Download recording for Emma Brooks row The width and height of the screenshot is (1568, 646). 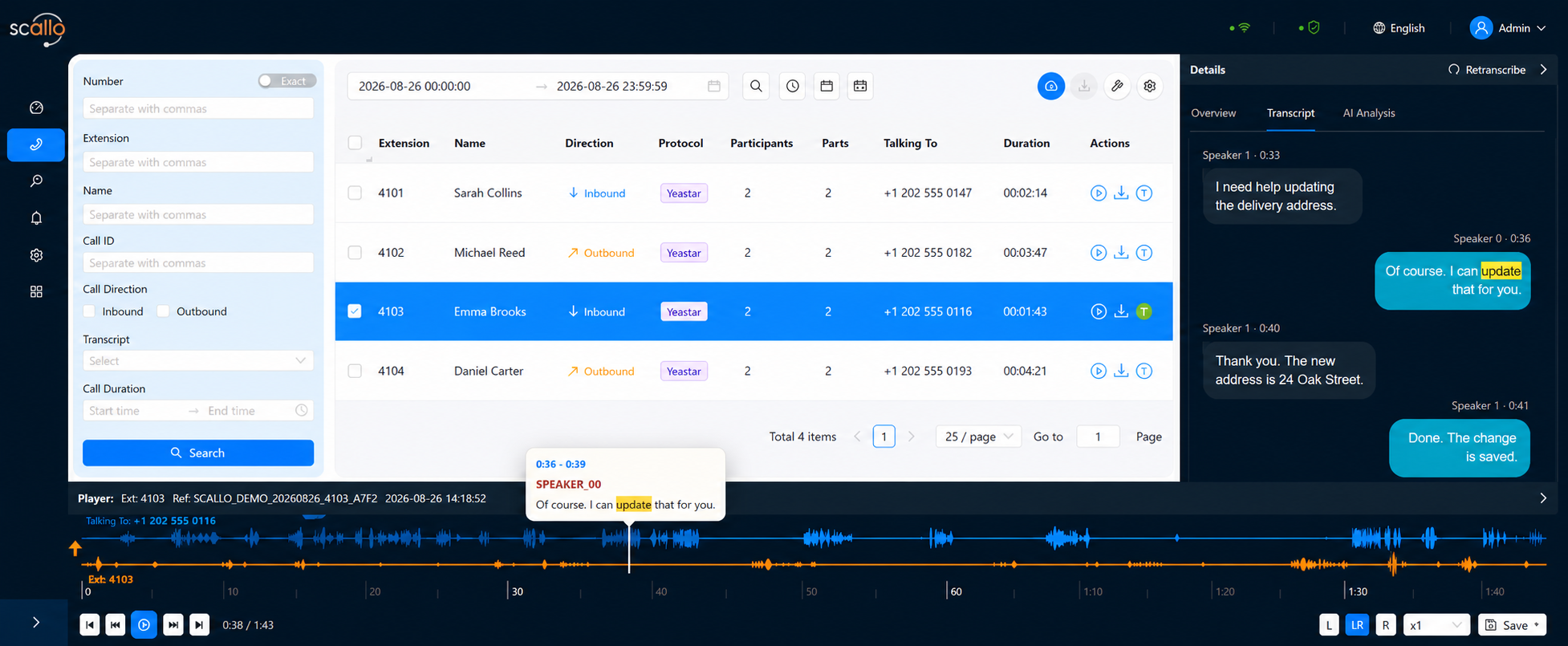coord(1121,311)
